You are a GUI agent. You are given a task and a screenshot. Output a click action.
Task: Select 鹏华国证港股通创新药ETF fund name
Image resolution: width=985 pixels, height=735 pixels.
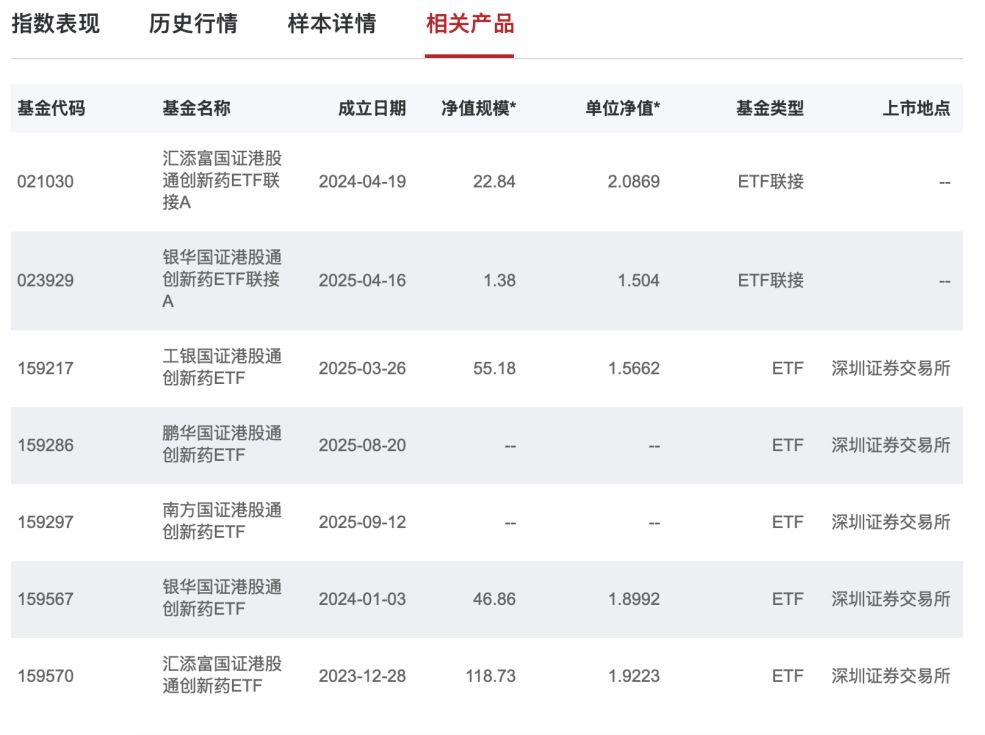coord(222,444)
